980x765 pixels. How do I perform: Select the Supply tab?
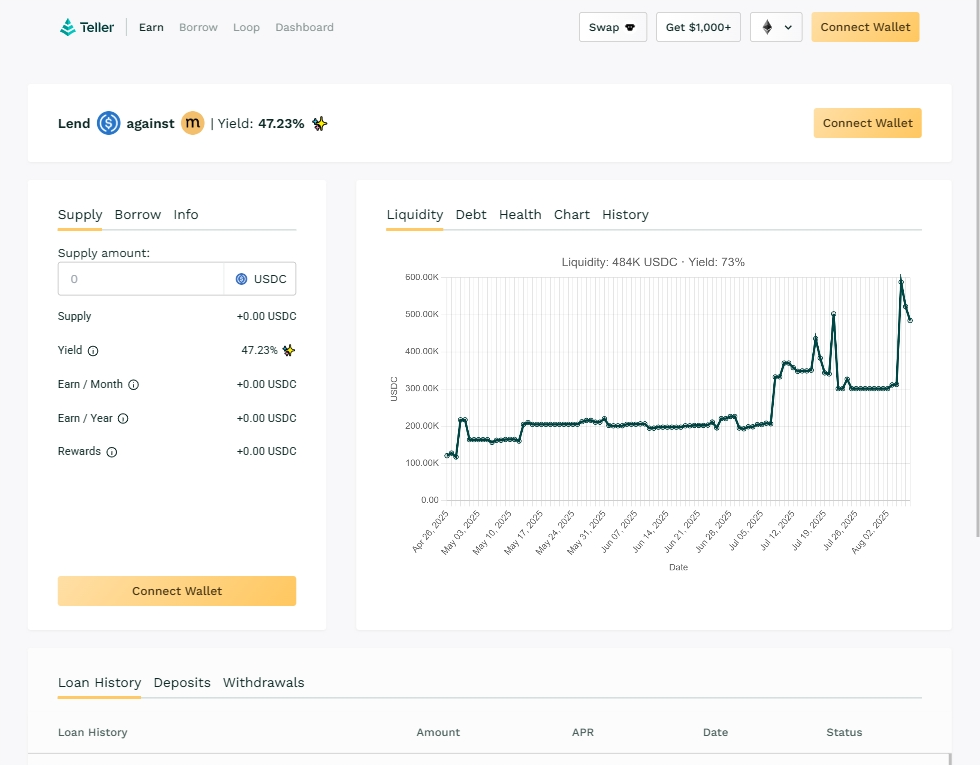click(x=80, y=215)
